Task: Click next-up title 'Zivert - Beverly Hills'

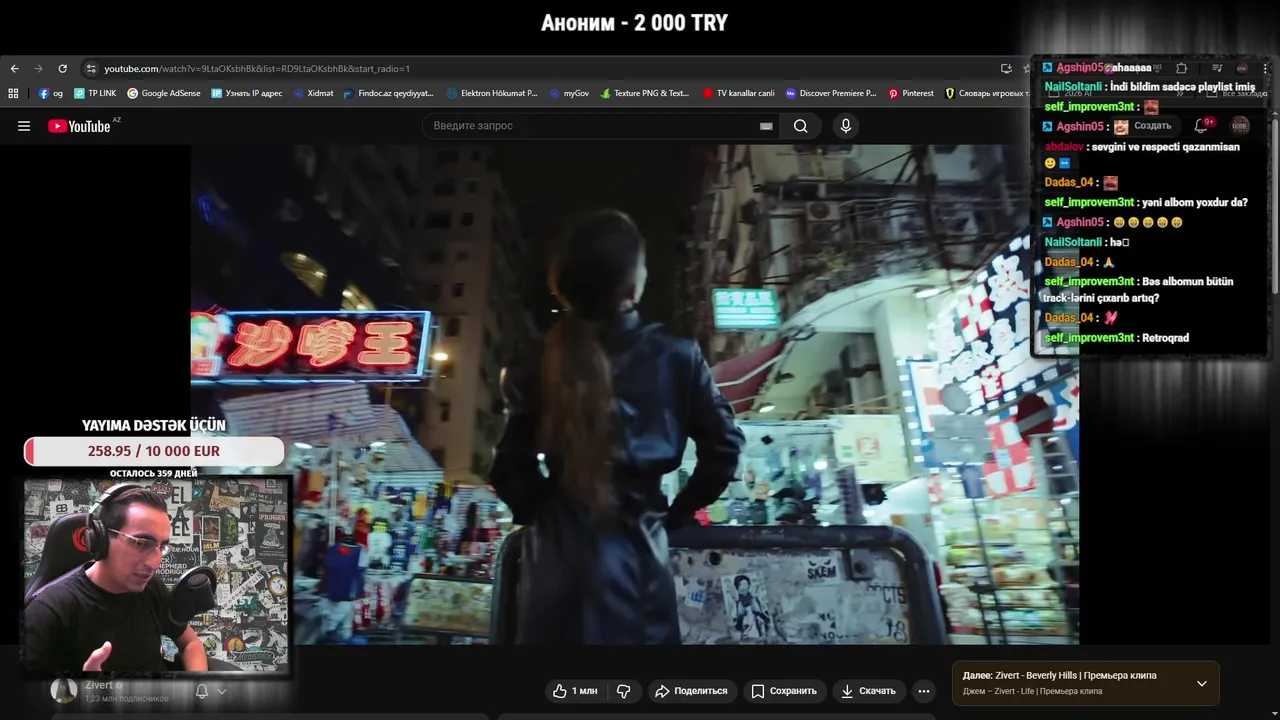Action: 1059,676
